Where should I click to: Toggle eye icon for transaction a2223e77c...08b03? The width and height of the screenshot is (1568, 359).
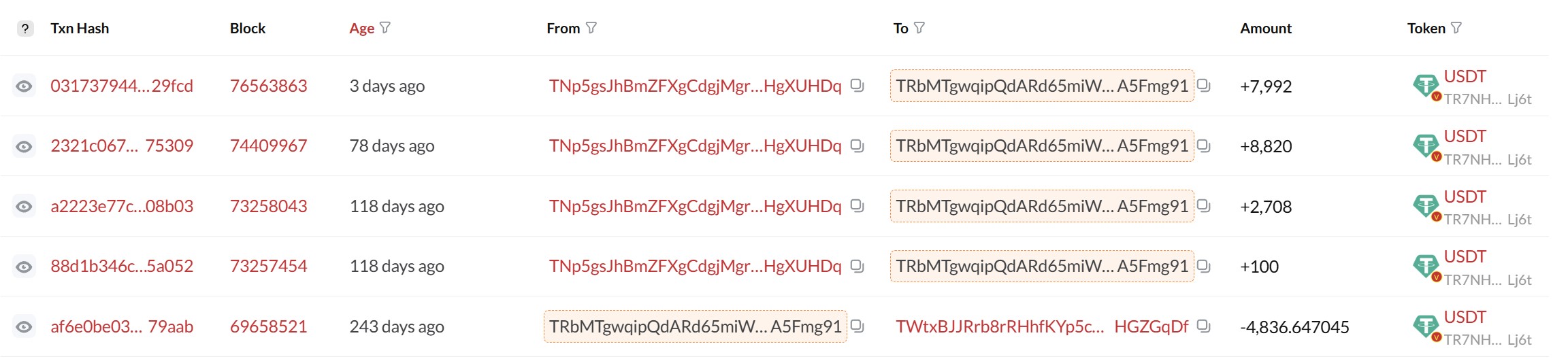tap(24, 207)
